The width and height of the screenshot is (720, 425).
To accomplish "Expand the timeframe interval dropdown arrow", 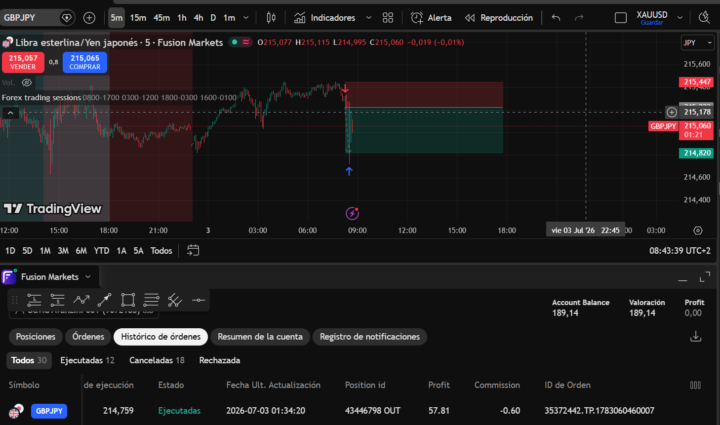I will (x=246, y=18).
